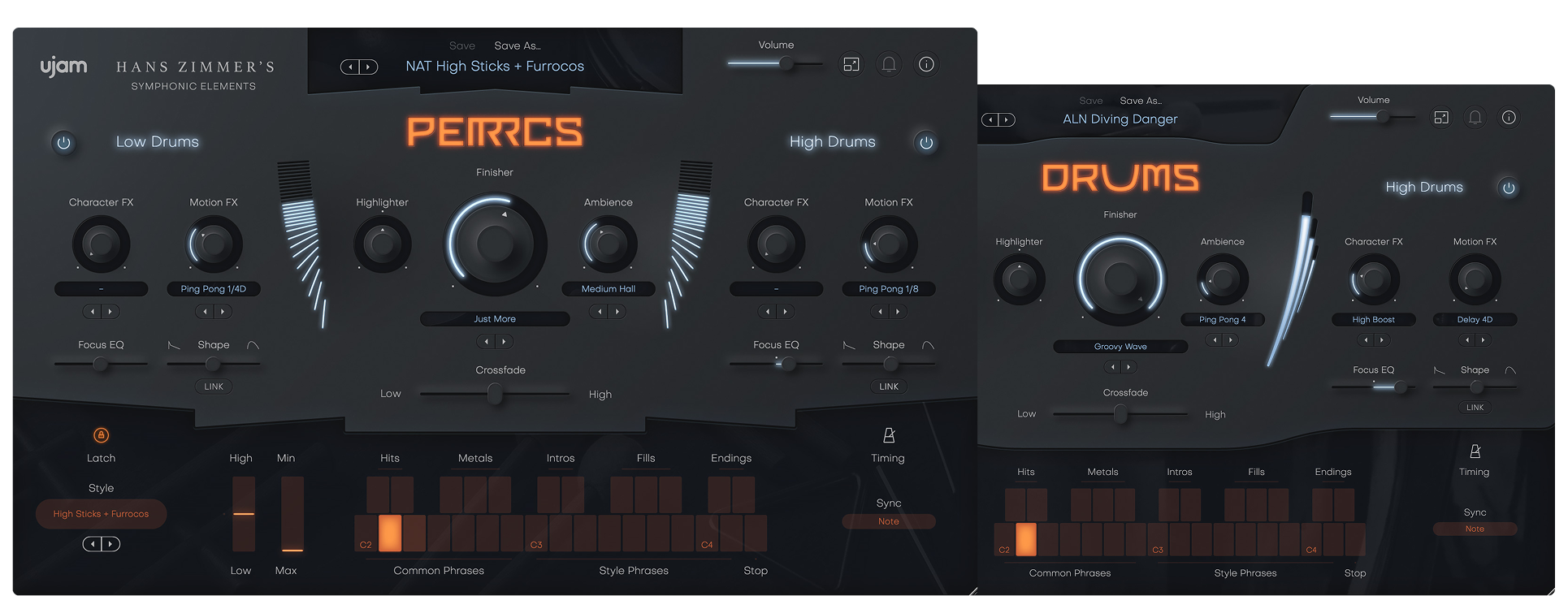1568x596 pixels.
Task: Click LINK button in DRUMS window
Action: (x=1475, y=408)
